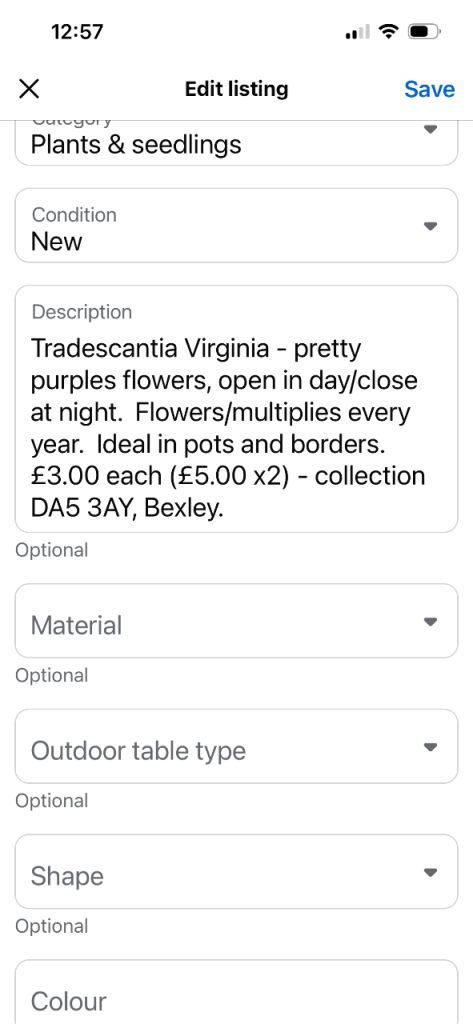
Task: Tap the Outdoor table type field
Action: (236, 746)
